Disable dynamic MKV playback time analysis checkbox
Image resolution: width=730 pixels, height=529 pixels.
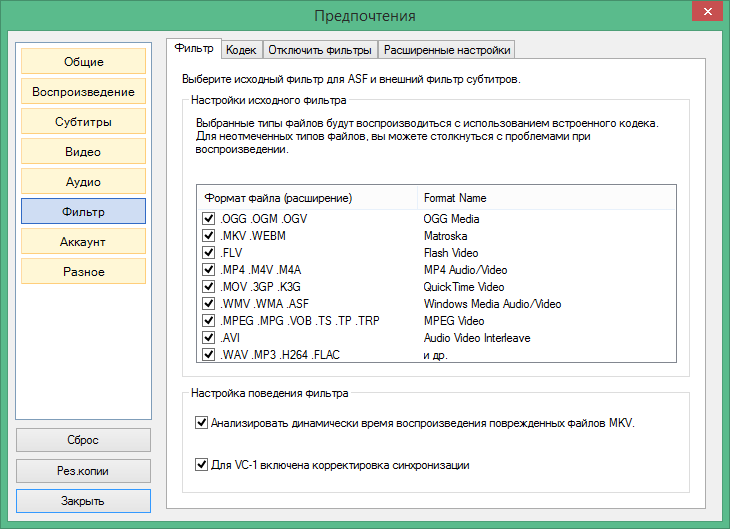click(x=201, y=423)
